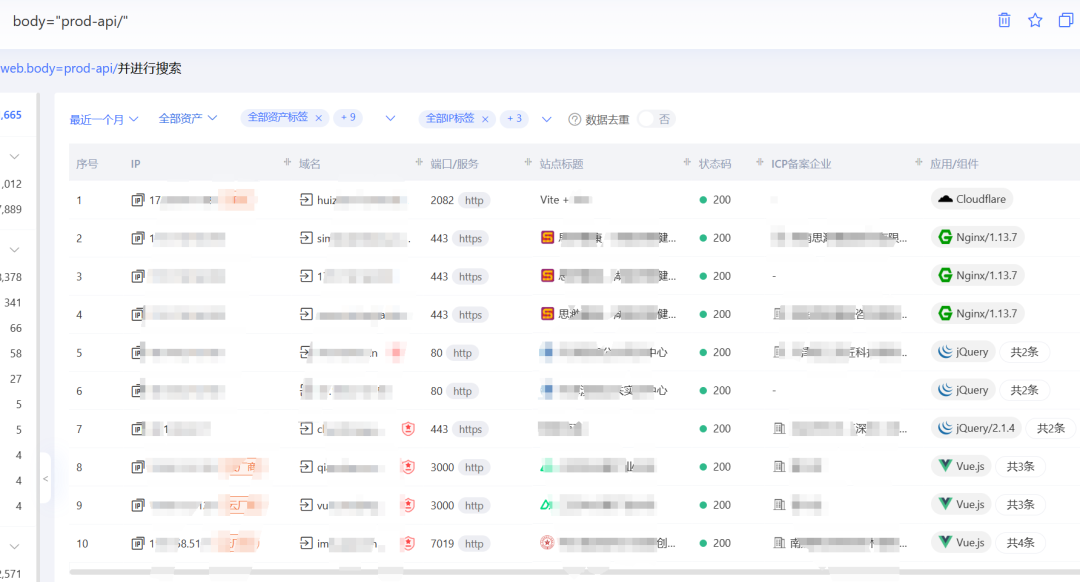Image resolution: width=1080 pixels, height=582 pixels.
Task: Click the Vite + site title in row 1
Action: 565,200
